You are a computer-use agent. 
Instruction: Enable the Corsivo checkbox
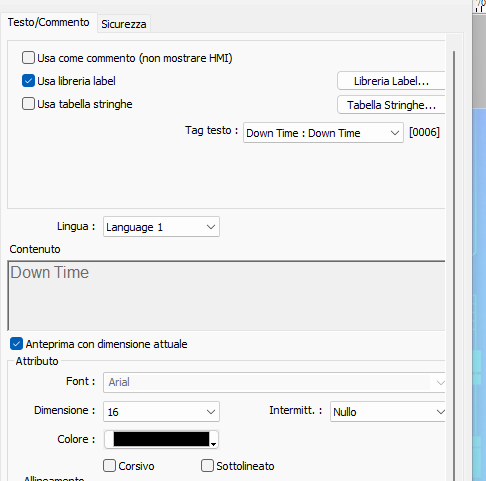click(109, 466)
